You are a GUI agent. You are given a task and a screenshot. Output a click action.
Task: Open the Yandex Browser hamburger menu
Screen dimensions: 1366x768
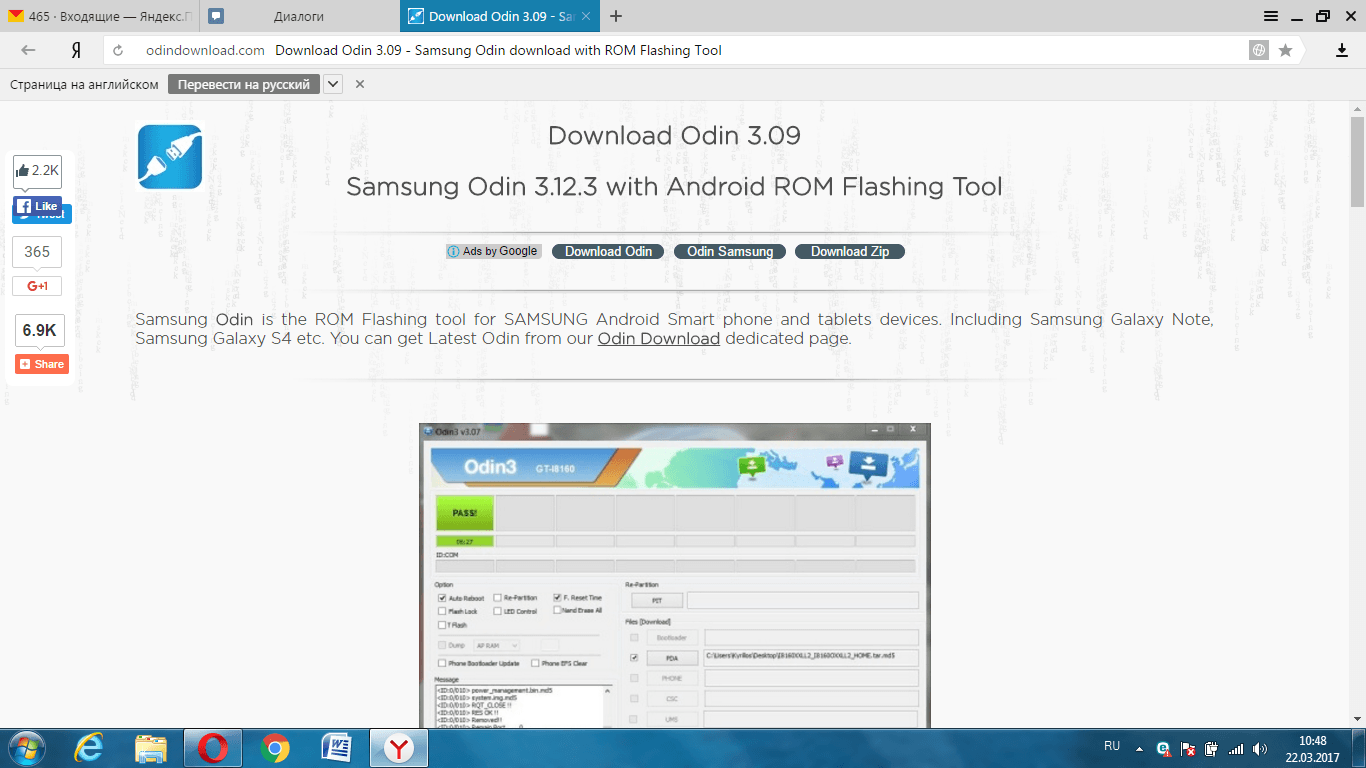pyautogui.click(x=1271, y=16)
